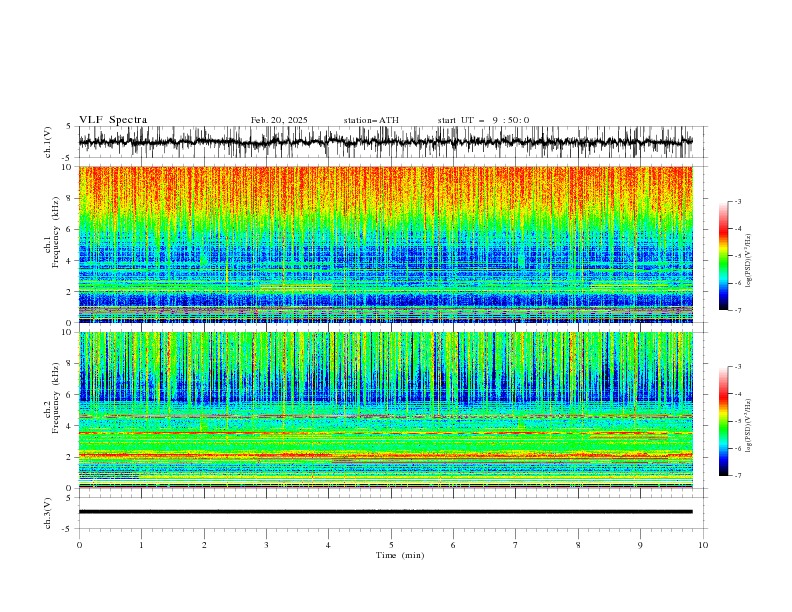Click the 'VLF Spectra' title text
The height and width of the screenshot is (612, 792).
113,120
